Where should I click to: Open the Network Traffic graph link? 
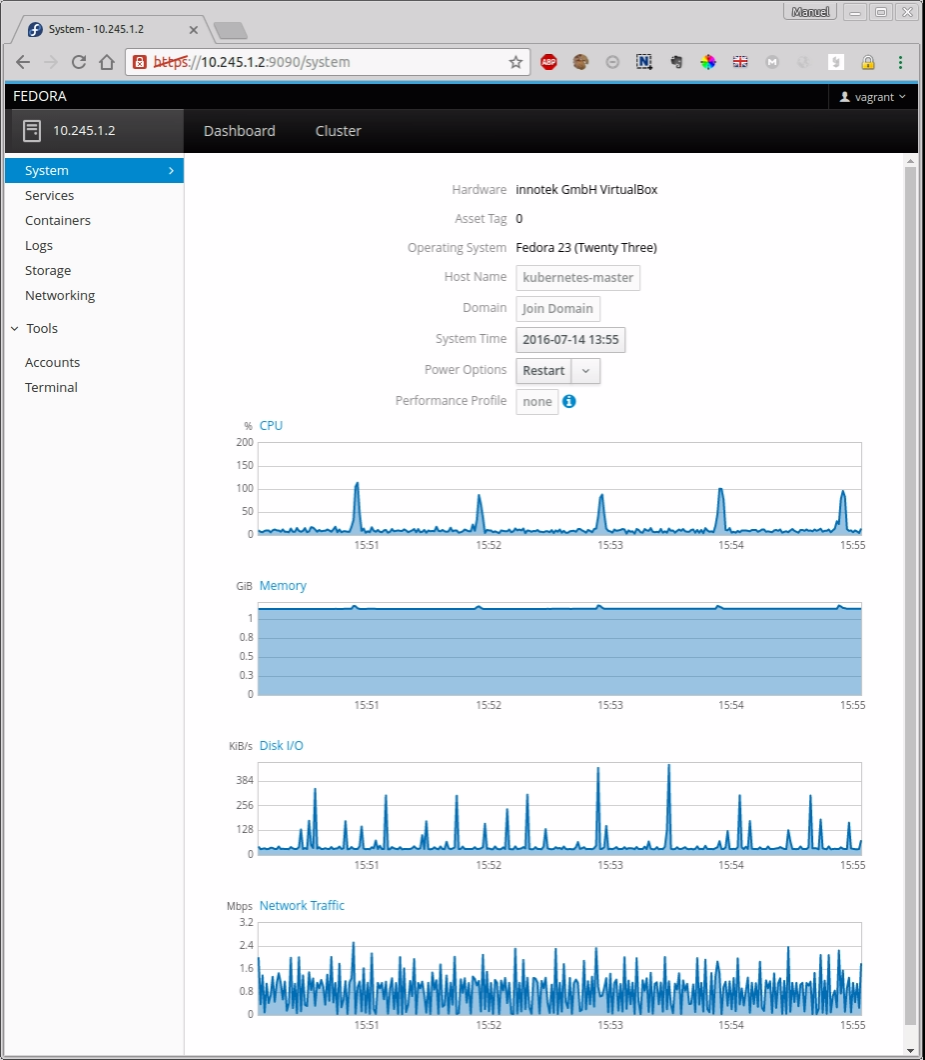[302, 906]
